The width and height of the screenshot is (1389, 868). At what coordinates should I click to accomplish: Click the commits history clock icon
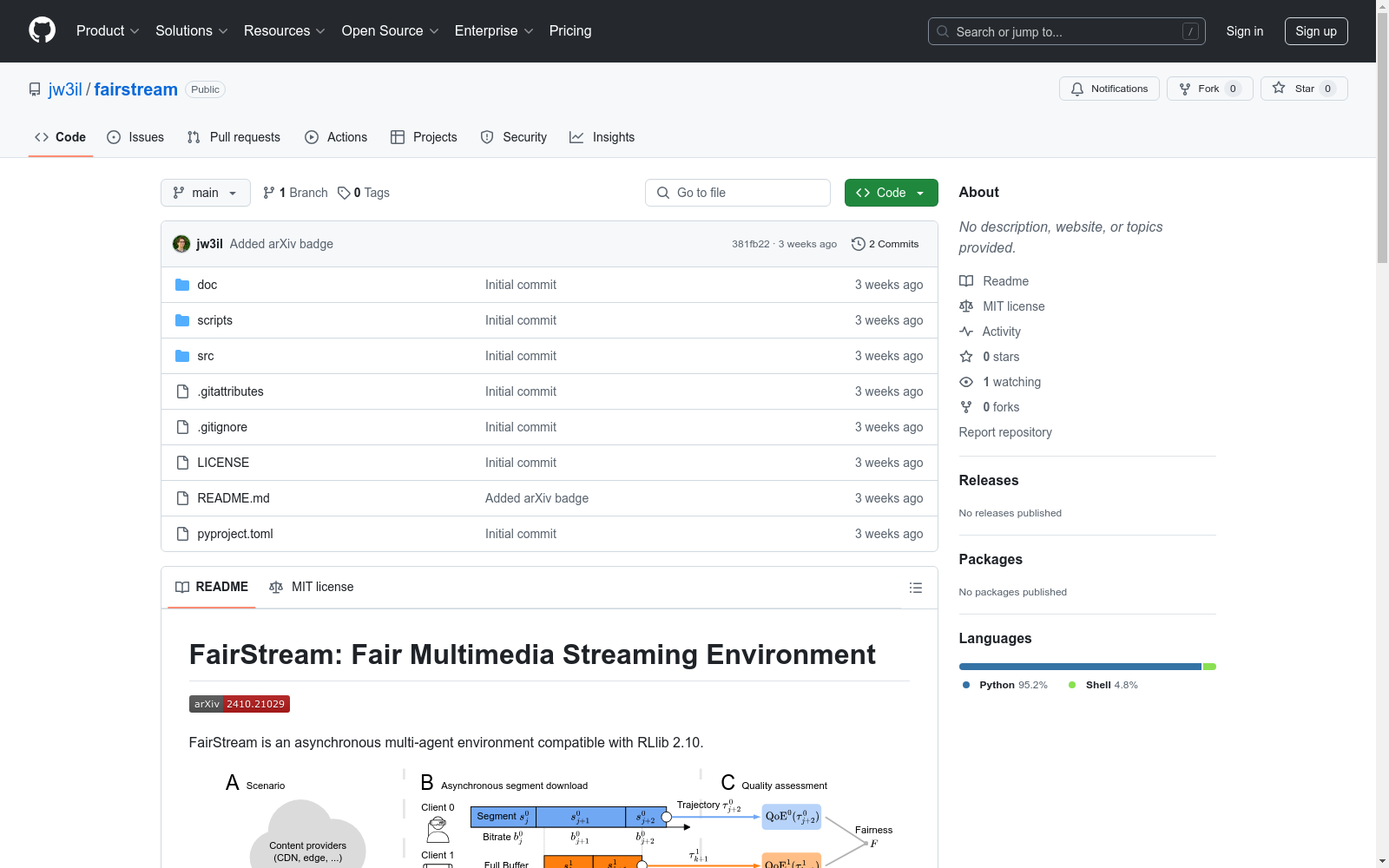click(859, 244)
